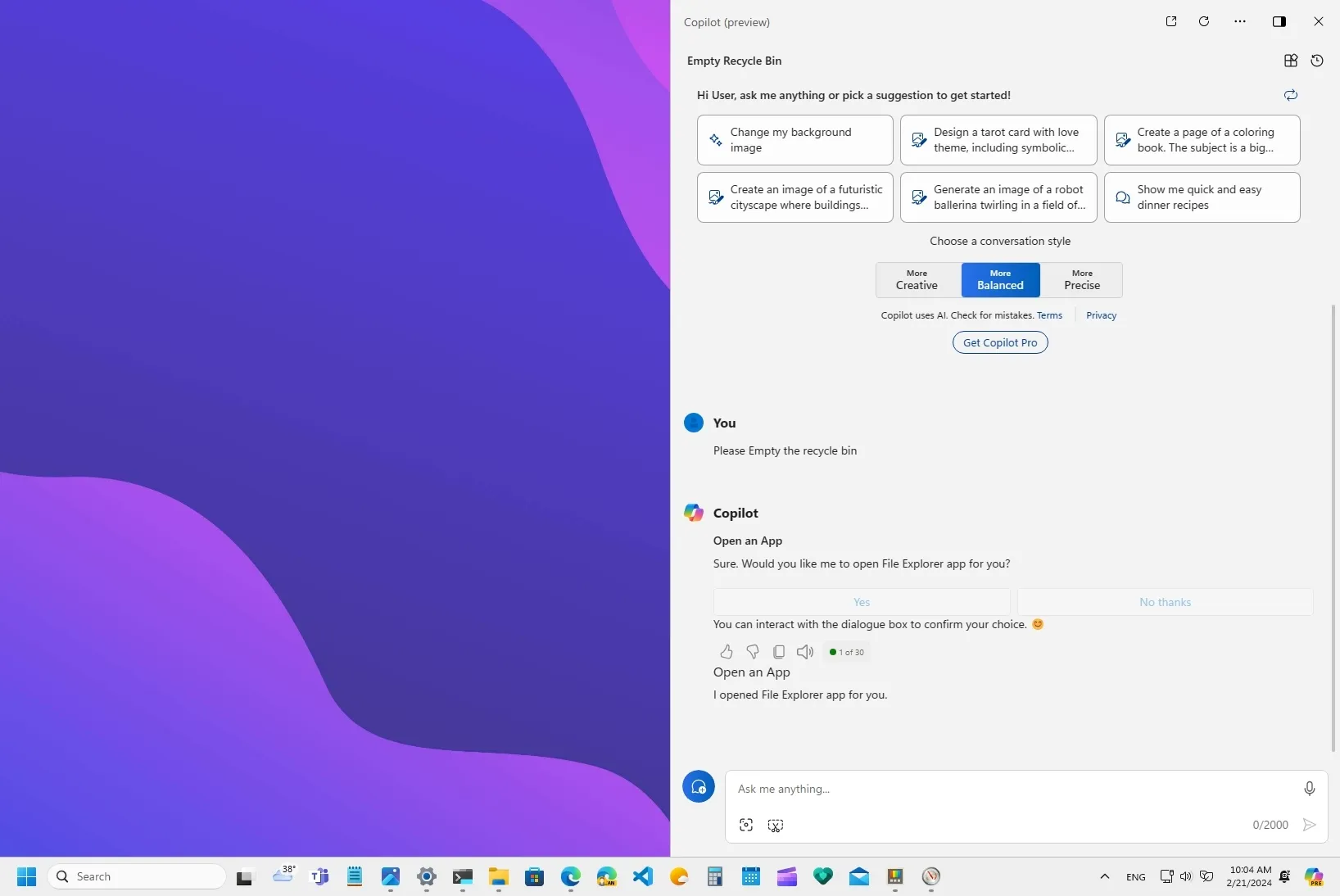View the conversation history
1340x896 pixels.
coord(1318,61)
